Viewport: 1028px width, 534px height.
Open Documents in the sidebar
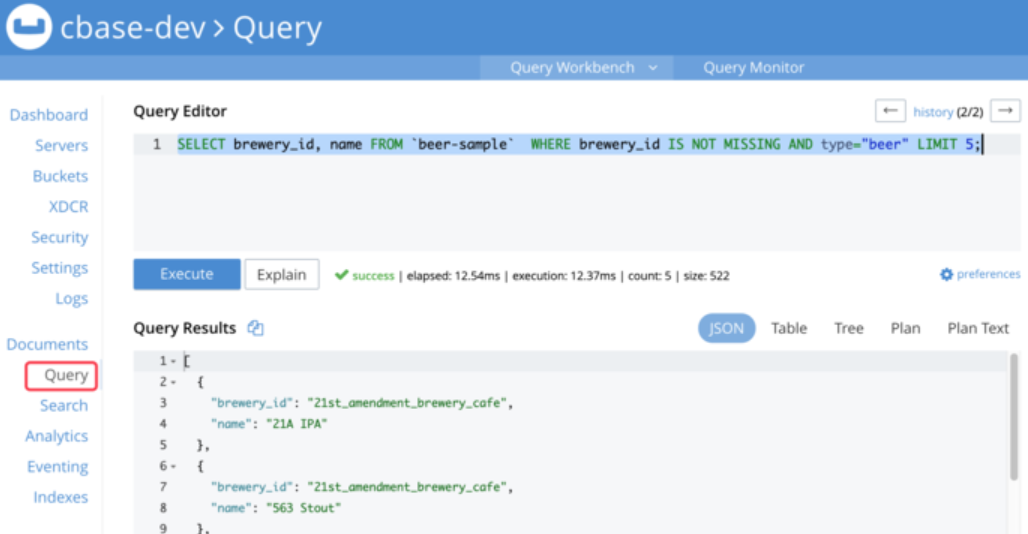(x=47, y=344)
